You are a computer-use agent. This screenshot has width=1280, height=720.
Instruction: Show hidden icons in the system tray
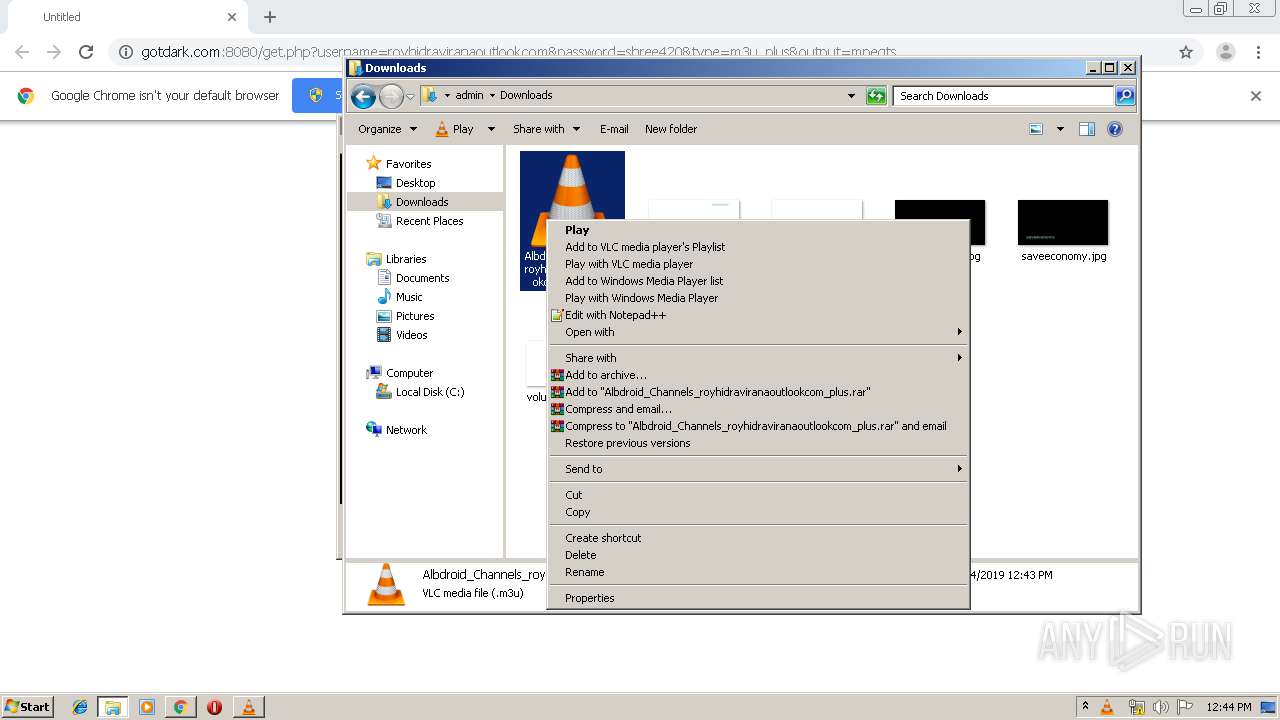click(1085, 707)
